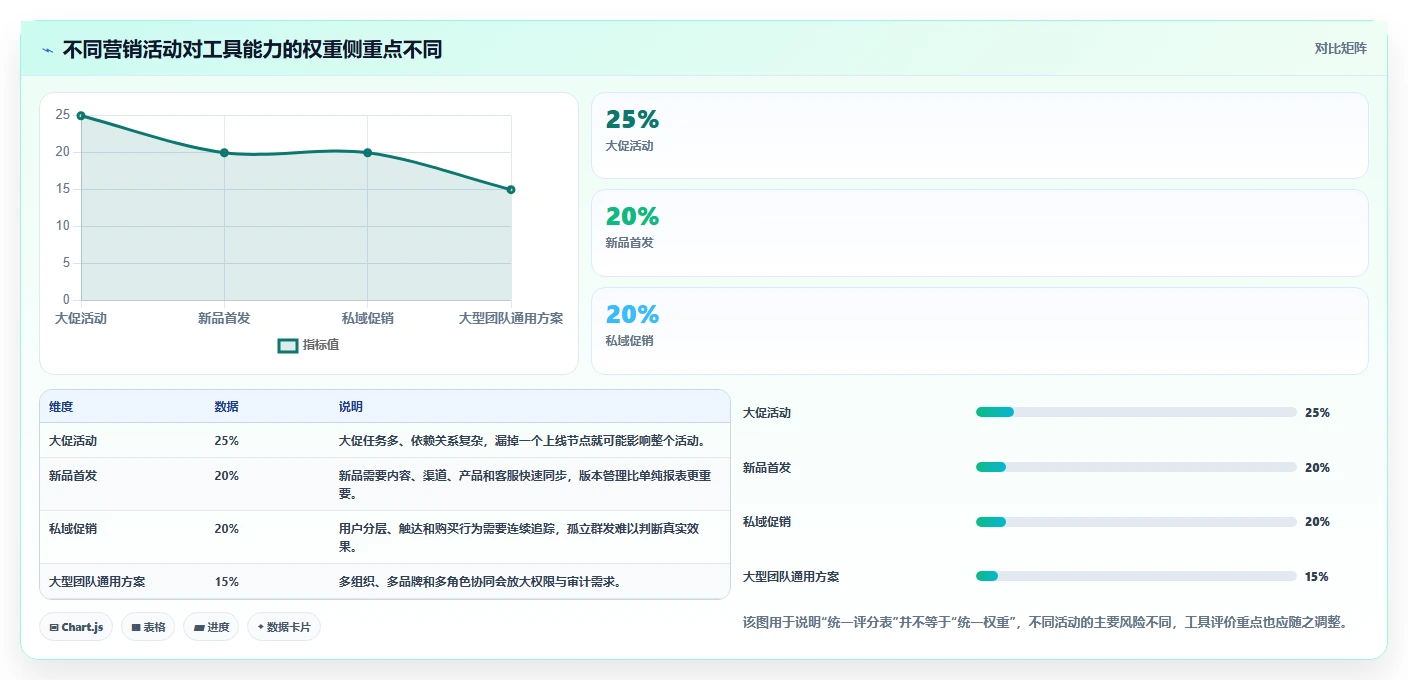Image resolution: width=1408 pixels, height=680 pixels.
Task: Click the 25% value in the table
Action: [x=226, y=441]
